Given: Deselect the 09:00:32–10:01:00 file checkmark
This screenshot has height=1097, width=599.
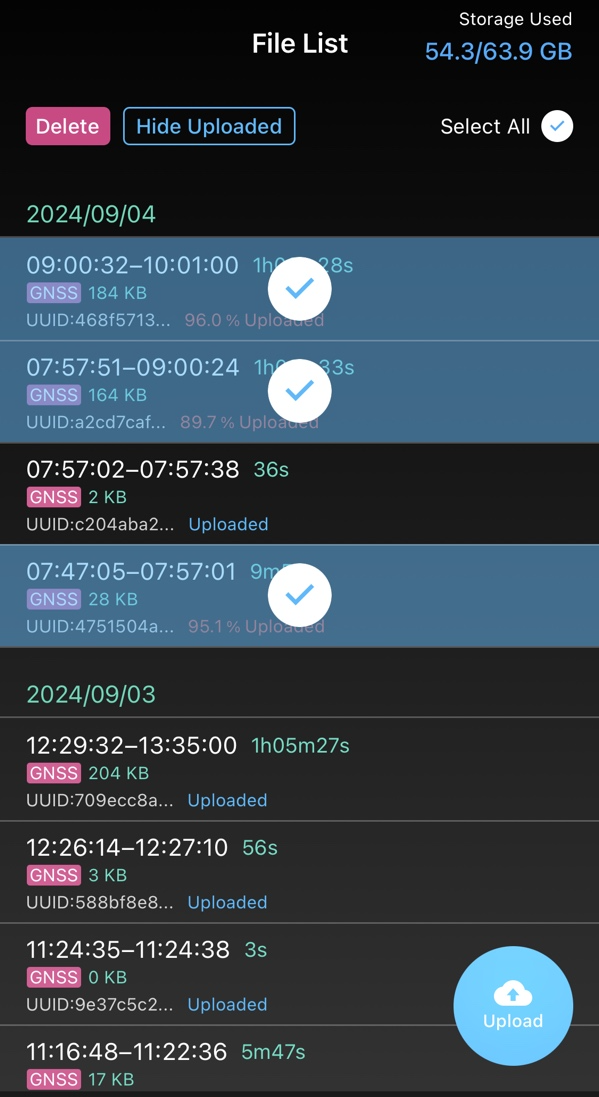Looking at the screenshot, I should tap(298, 289).
